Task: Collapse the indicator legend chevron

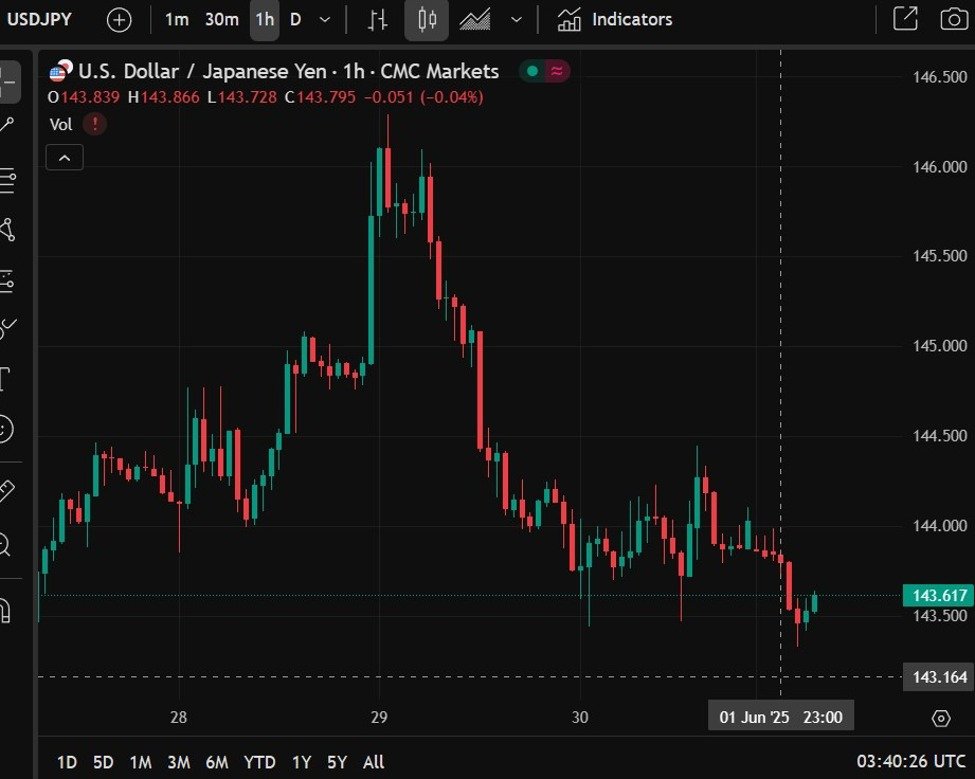Action: coord(64,158)
